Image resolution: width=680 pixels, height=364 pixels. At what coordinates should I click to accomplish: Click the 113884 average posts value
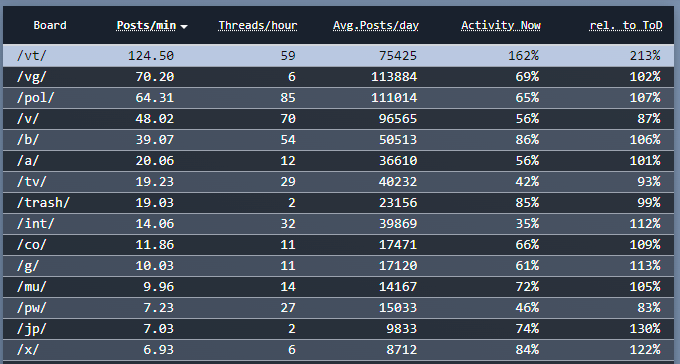tap(394, 77)
